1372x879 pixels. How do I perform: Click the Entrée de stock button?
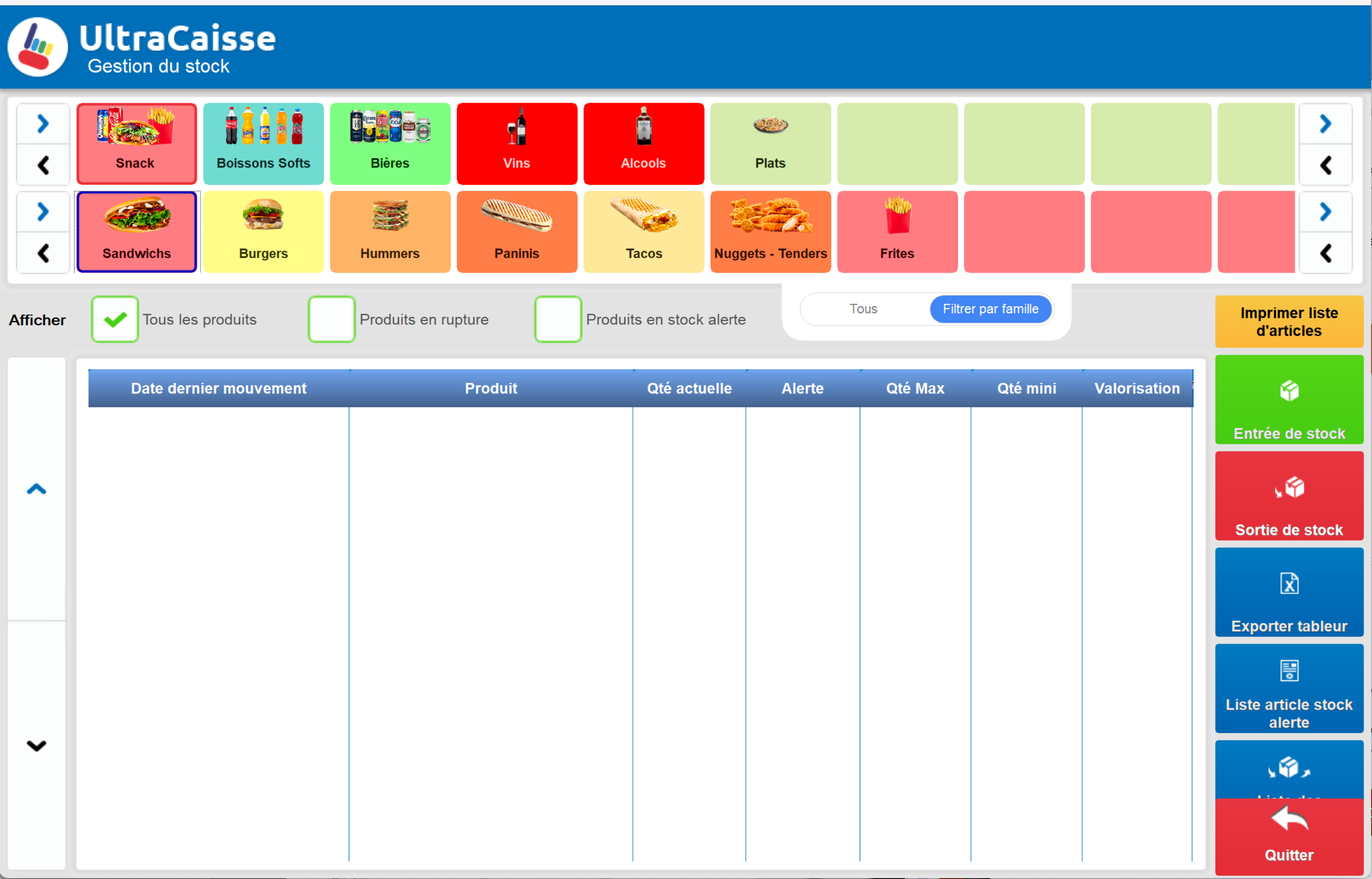pos(1288,400)
